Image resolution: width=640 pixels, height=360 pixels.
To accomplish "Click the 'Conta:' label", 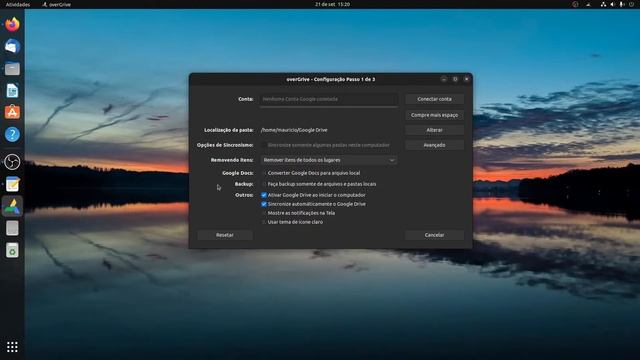I will (246, 99).
